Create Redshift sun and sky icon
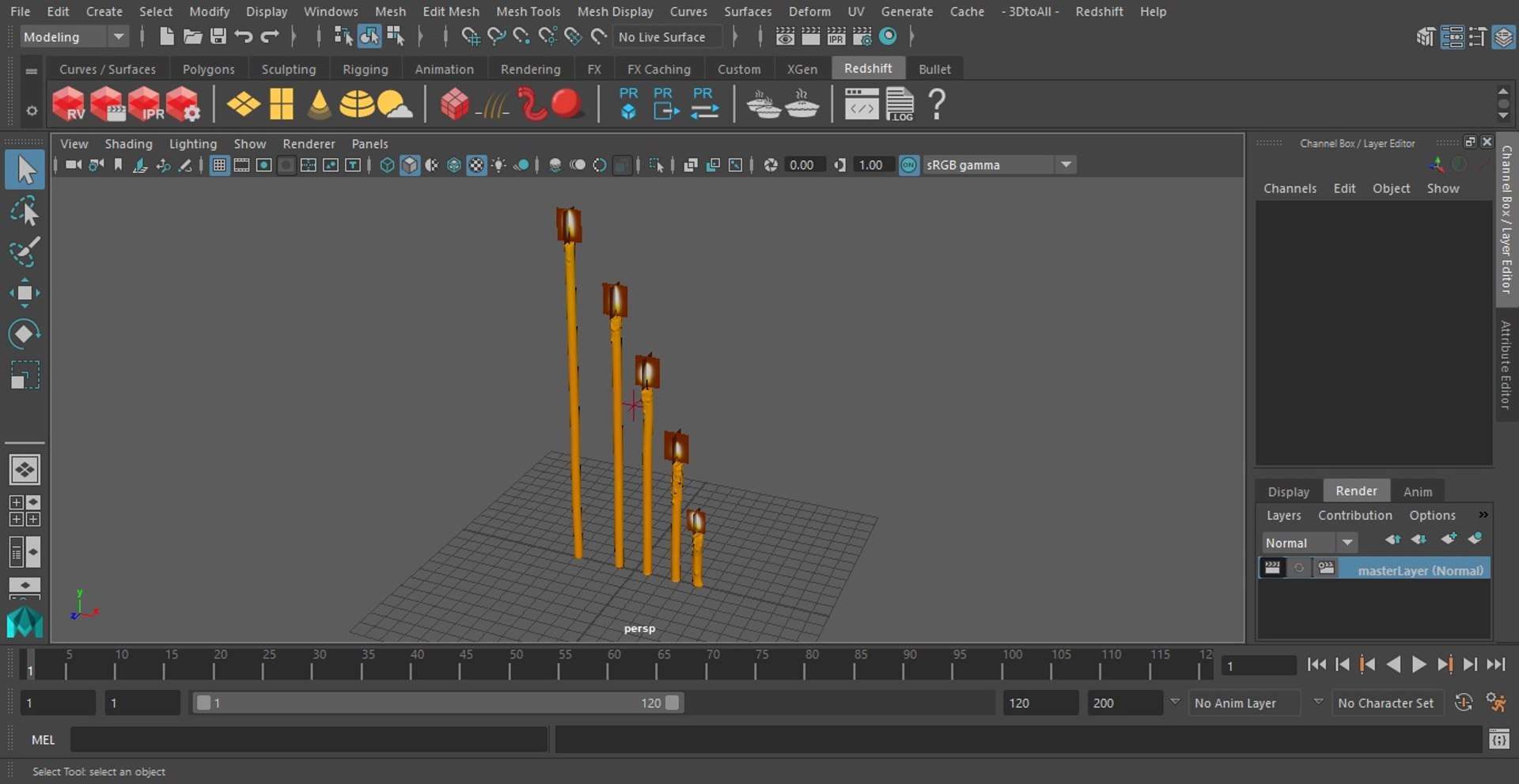This screenshot has height=784, width=1519. pyautogui.click(x=394, y=104)
